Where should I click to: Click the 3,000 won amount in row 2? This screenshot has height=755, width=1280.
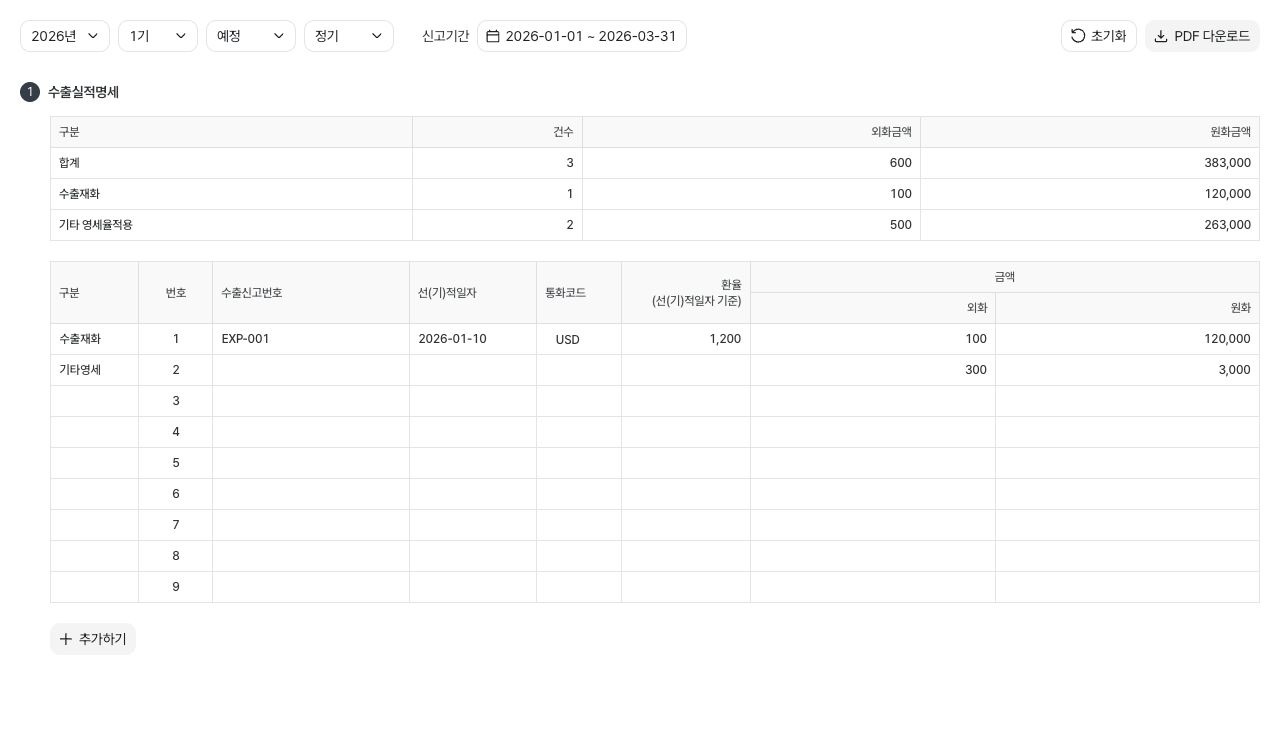point(1127,370)
